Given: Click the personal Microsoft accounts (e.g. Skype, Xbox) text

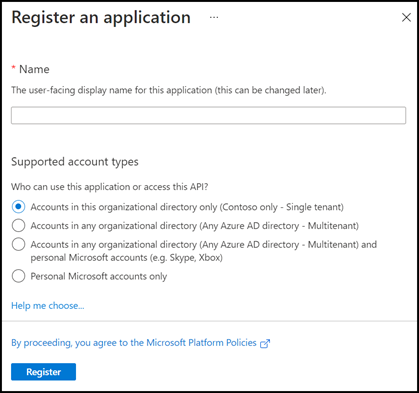Looking at the screenshot, I should (127, 258).
